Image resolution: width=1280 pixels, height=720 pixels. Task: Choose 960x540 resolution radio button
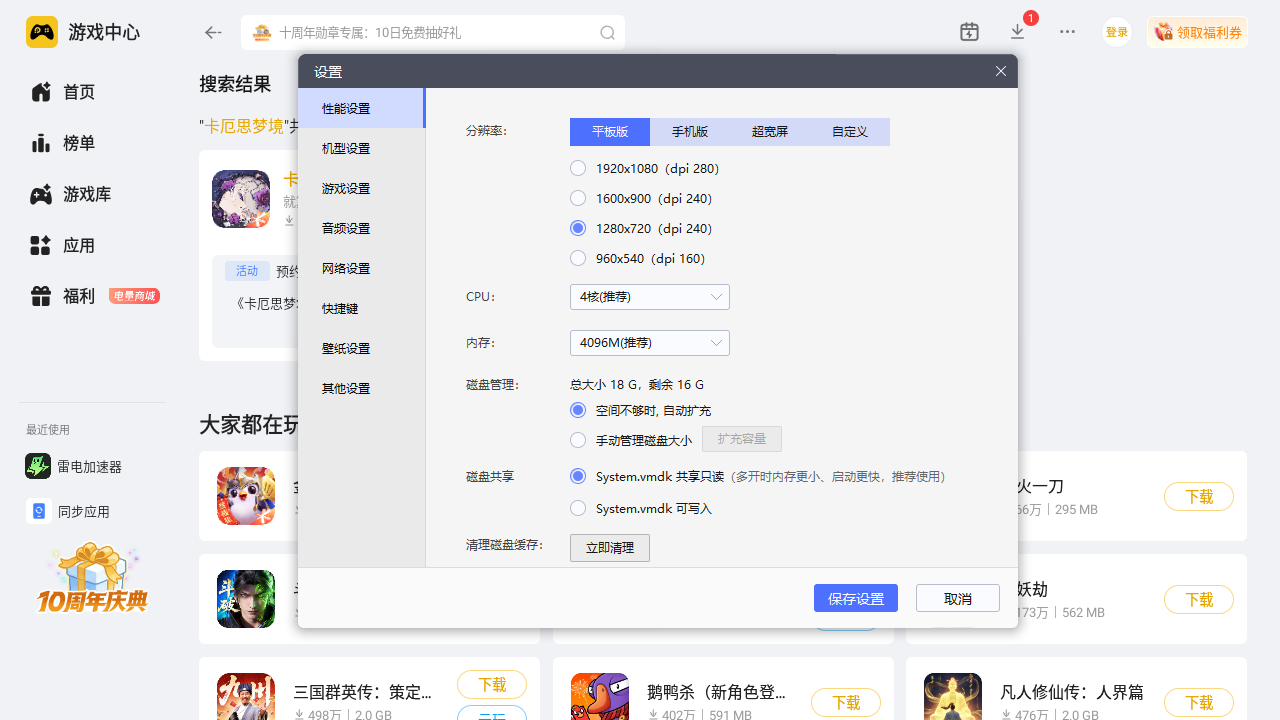(x=578, y=258)
